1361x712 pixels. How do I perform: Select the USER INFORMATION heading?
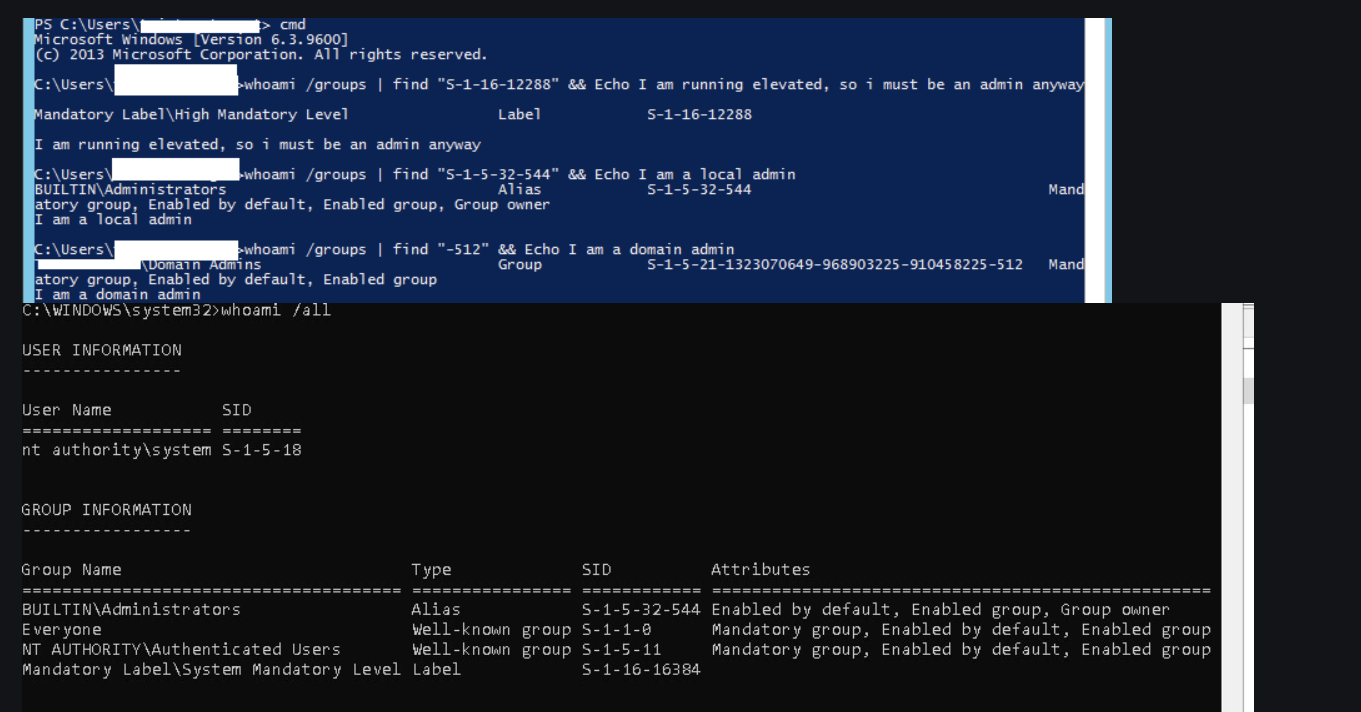click(102, 350)
